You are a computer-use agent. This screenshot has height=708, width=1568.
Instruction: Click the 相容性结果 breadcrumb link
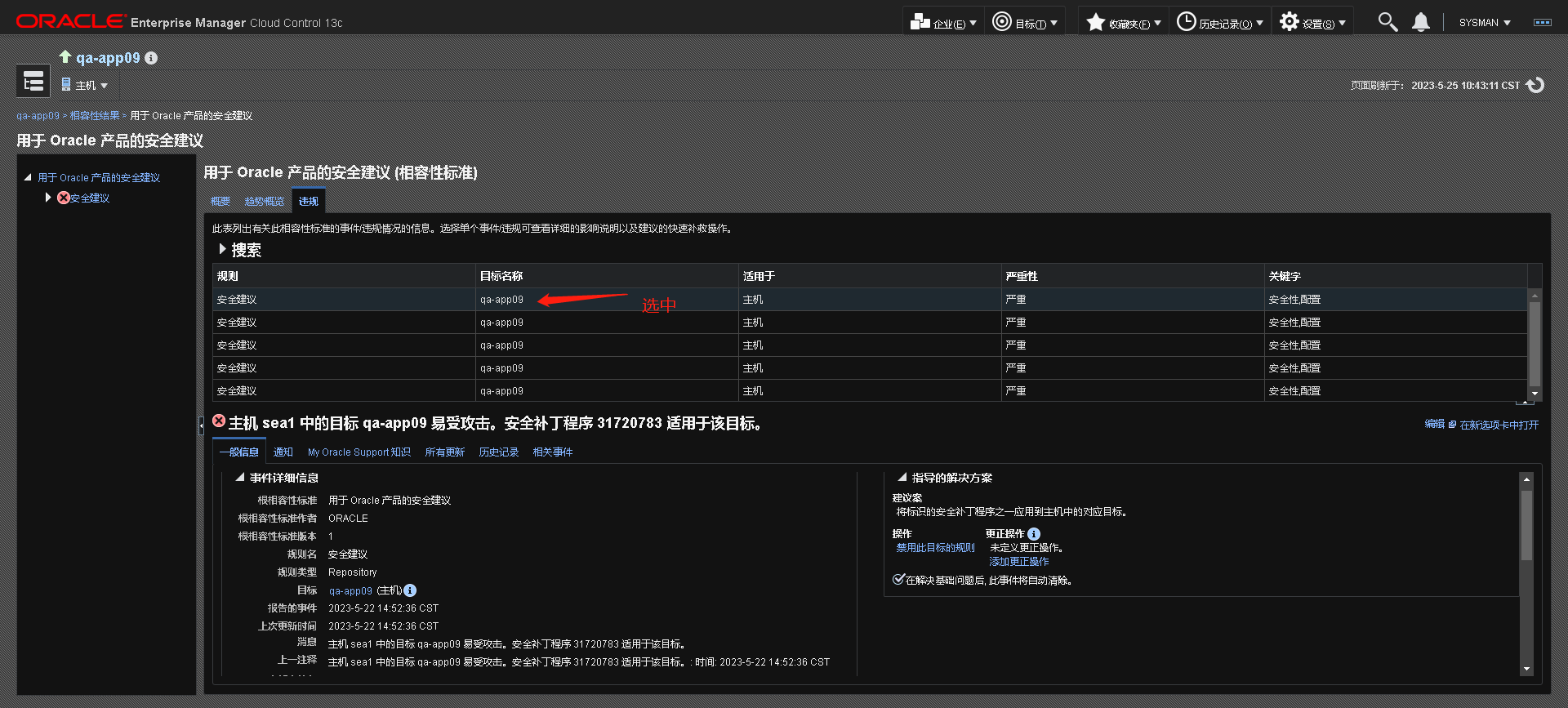pyautogui.click(x=95, y=116)
